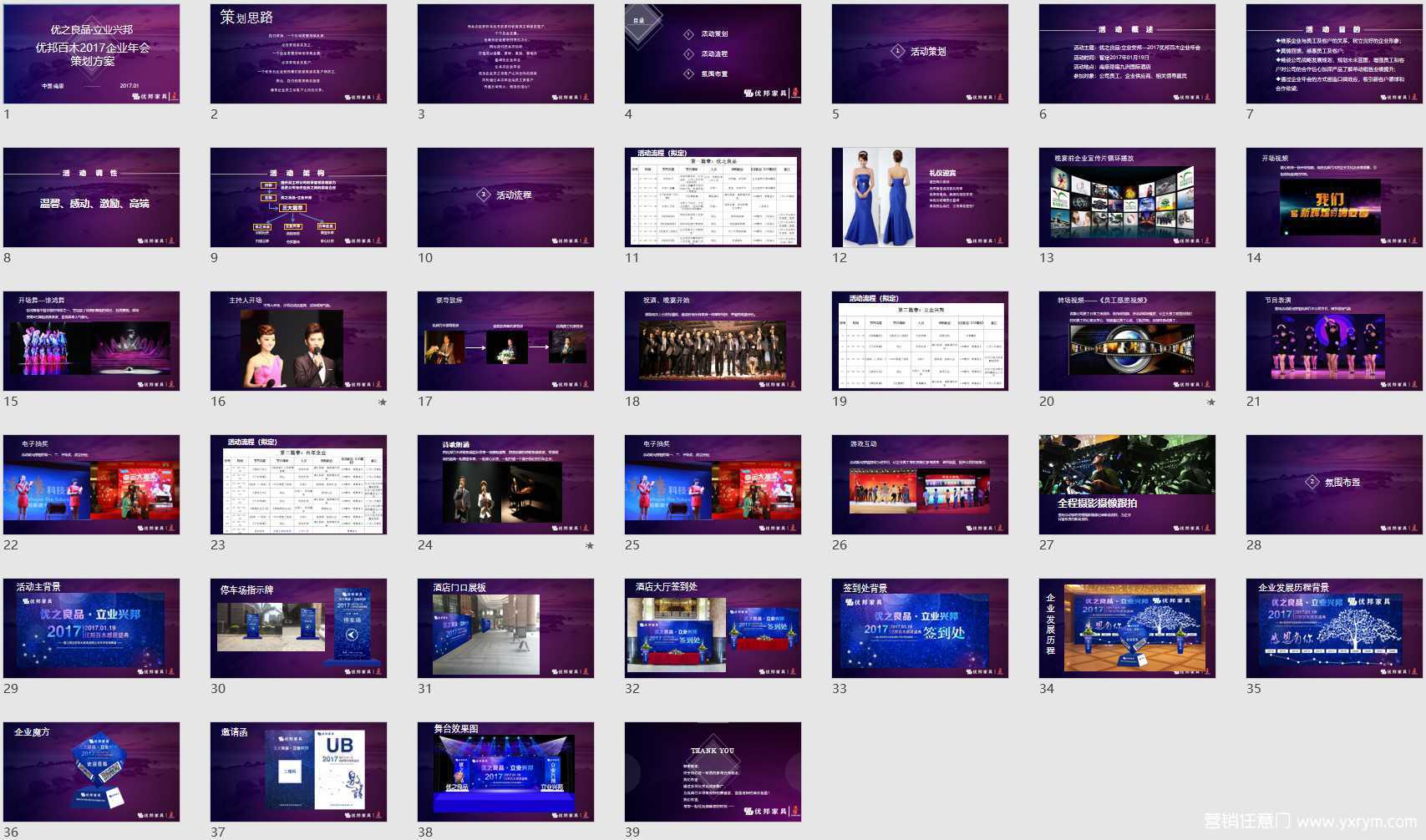The height and width of the screenshot is (840, 1426).
Task: Select slide 37 thumbnail 邀请函
Action: 299,772
